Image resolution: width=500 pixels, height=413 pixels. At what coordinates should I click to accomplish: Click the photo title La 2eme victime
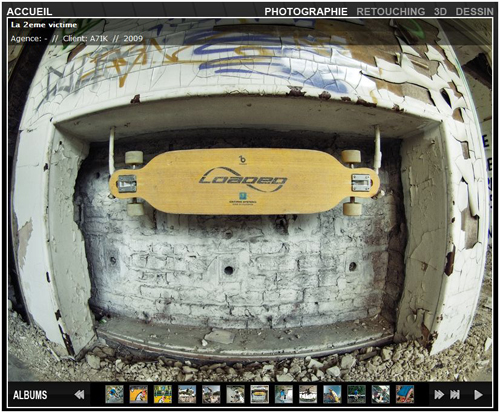tap(44, 25)
